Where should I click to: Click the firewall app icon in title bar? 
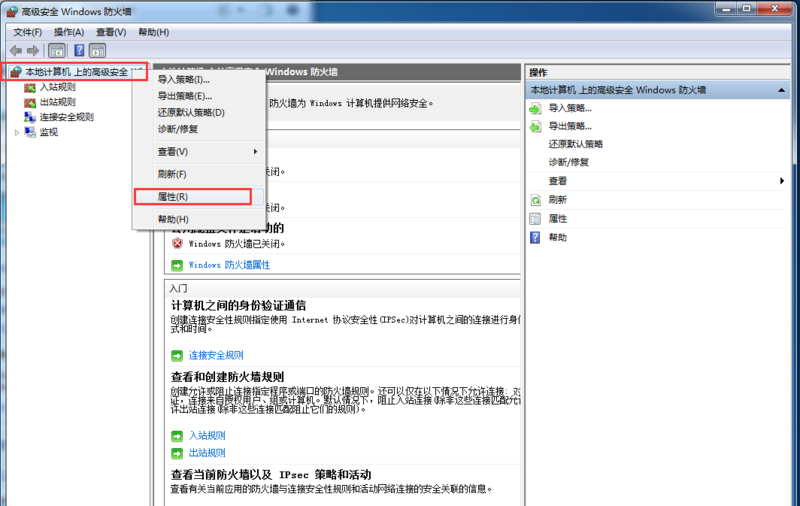click(12, 11)
